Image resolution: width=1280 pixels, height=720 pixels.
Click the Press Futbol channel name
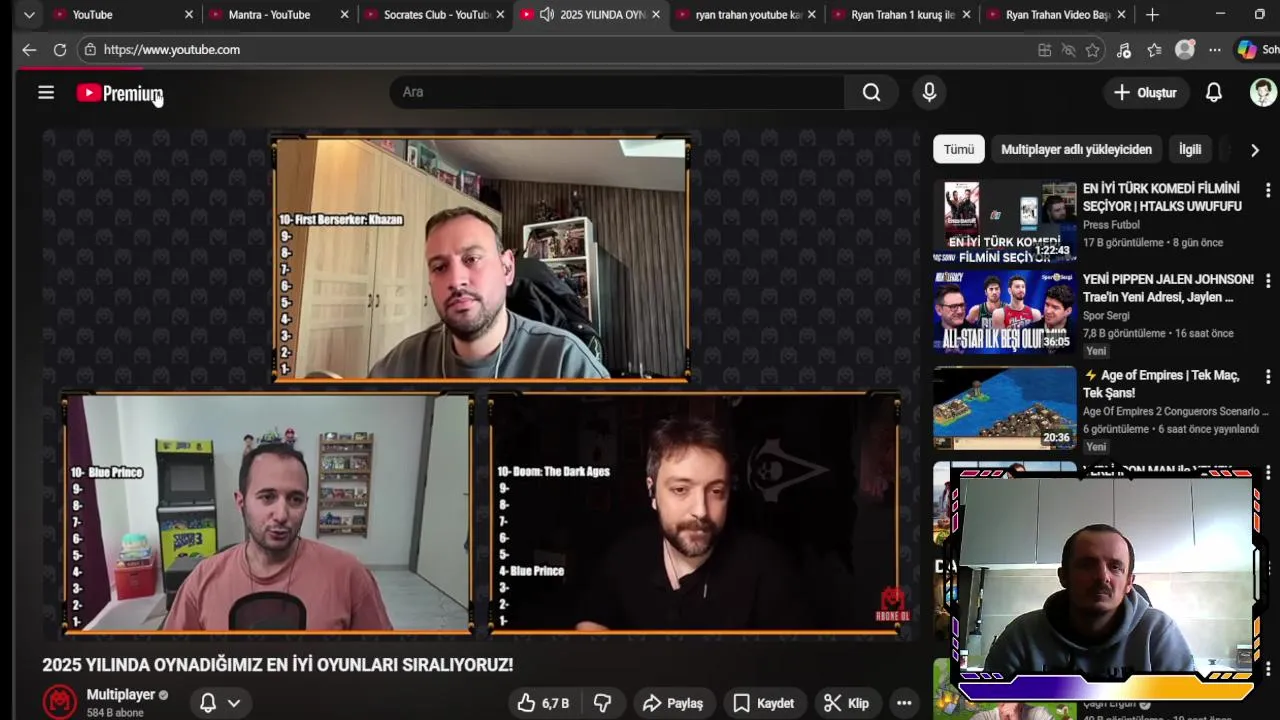point(1111,225)
